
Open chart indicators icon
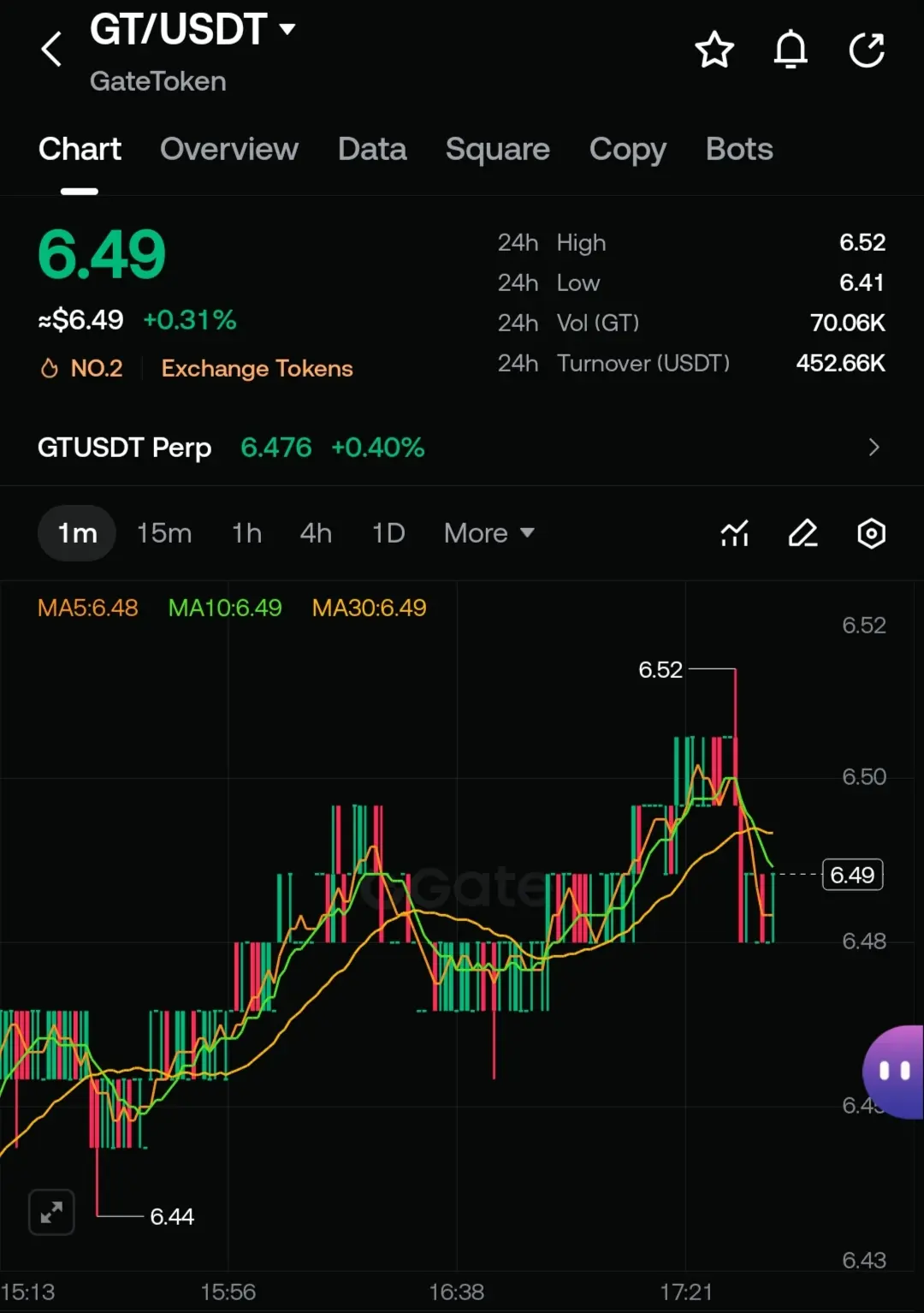point(734,533)
